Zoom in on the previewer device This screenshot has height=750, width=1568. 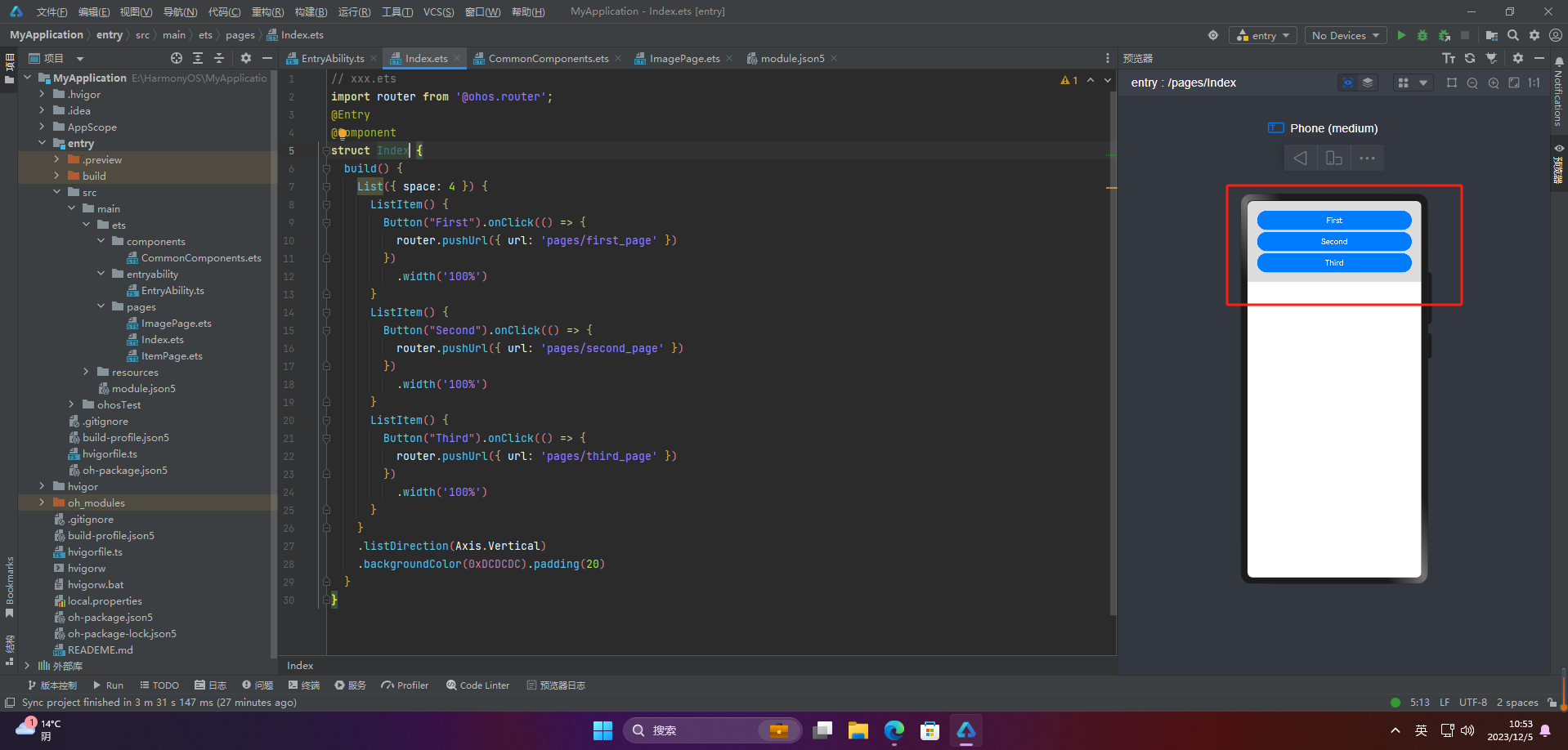[x=1494, y=83]
